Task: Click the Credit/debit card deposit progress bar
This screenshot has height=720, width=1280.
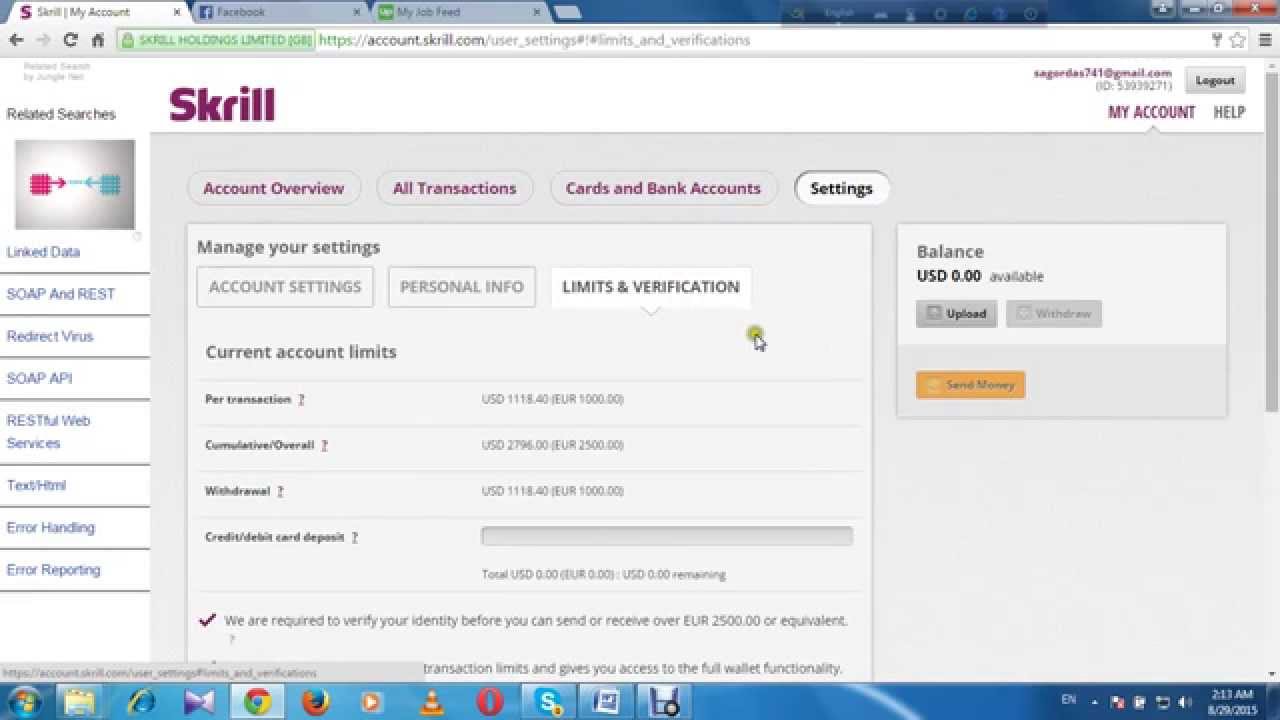Action: tap(667, 536)
